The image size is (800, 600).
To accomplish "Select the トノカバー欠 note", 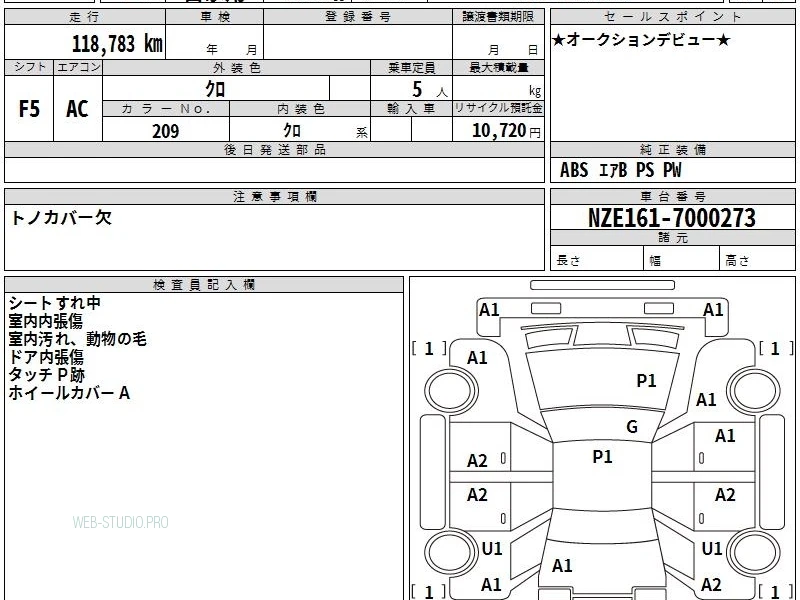I will 61,218.
